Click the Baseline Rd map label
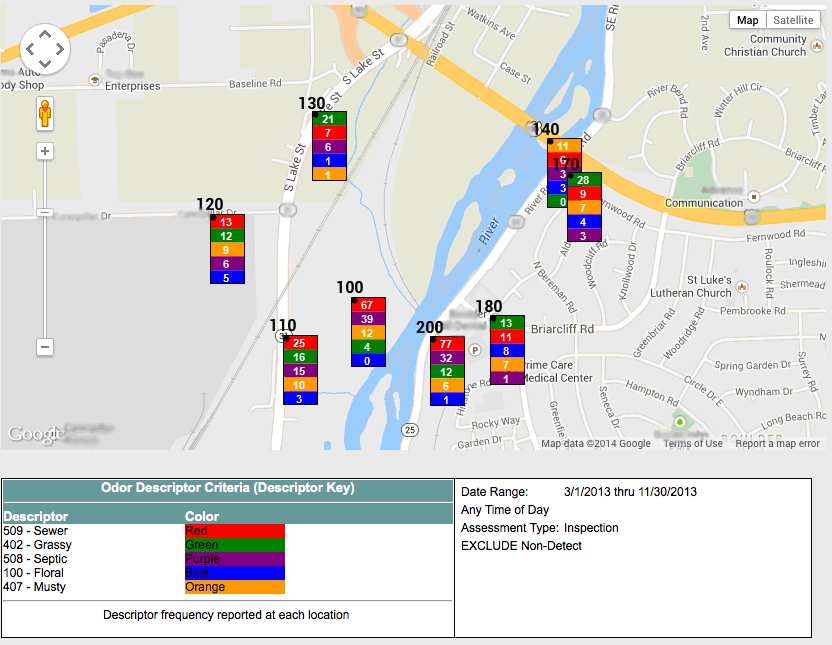 point(255,84)
